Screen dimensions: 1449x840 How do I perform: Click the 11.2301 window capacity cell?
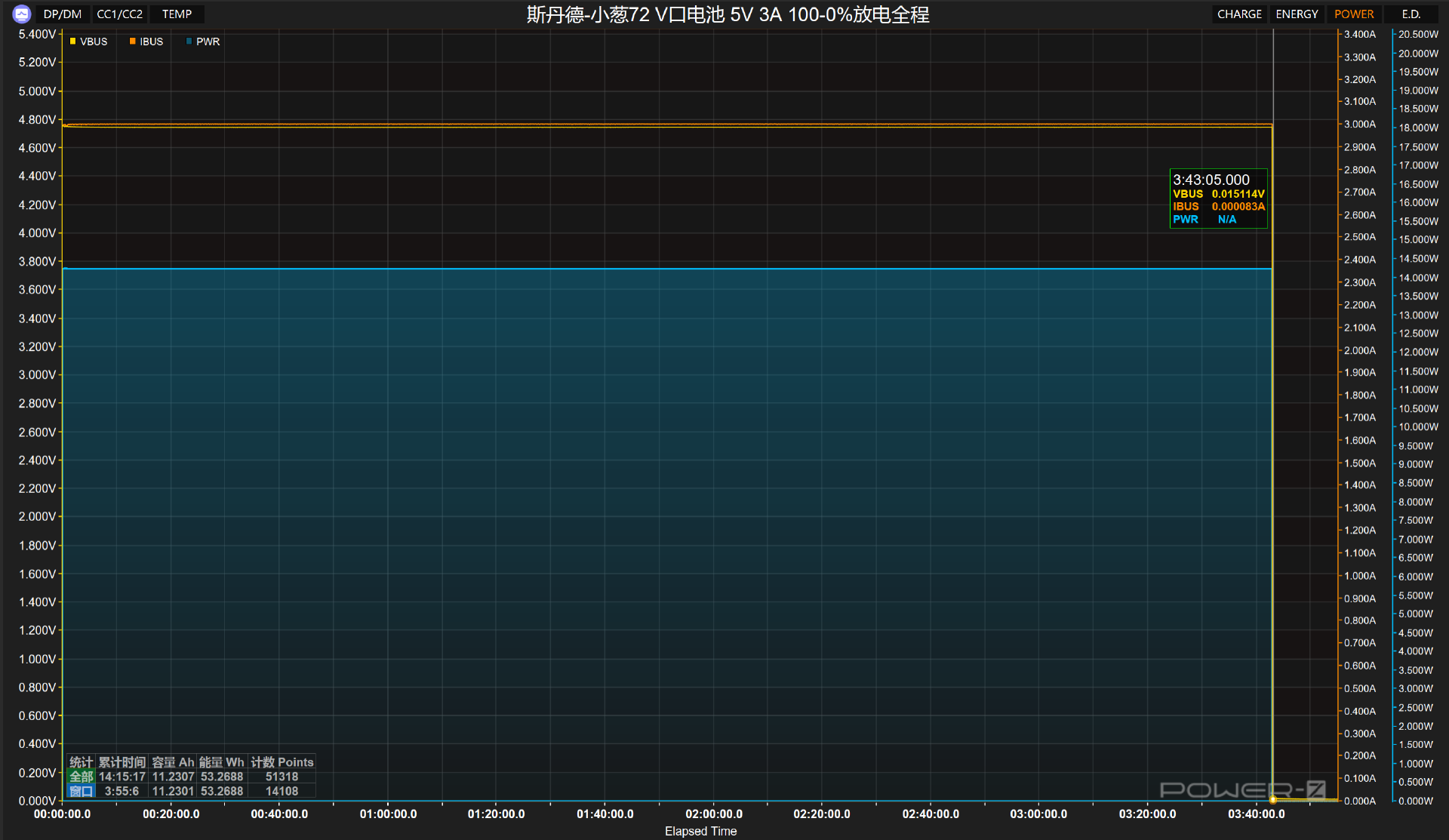click(173, 791)
